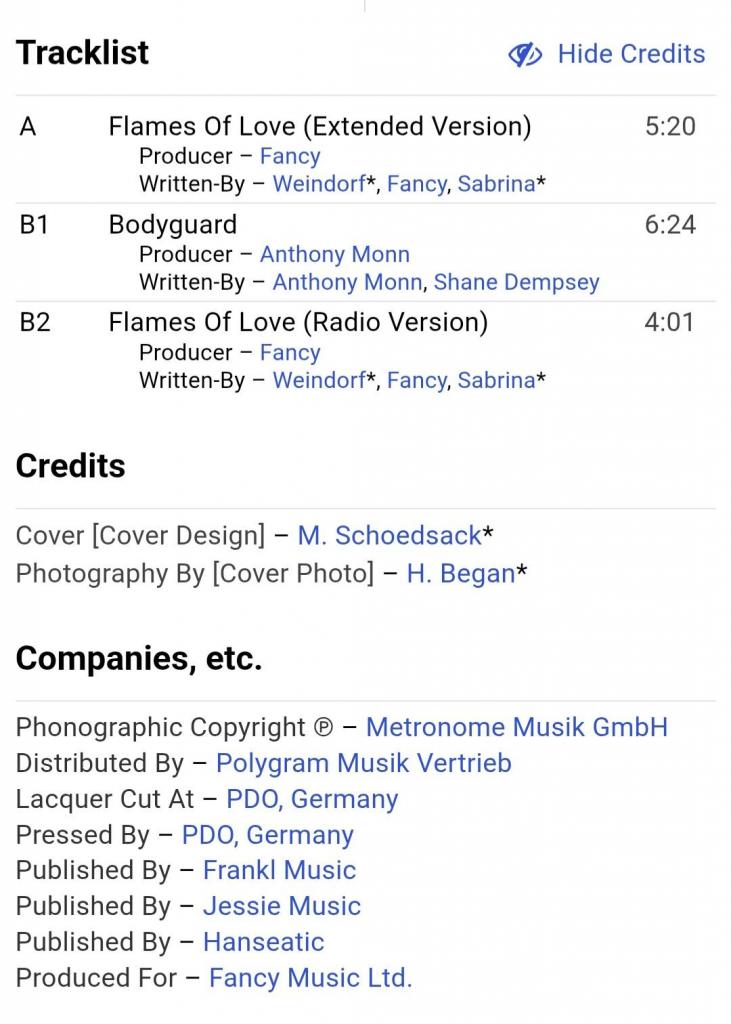731x1024 pixels.
Task: Open M. Schoedsack cover design credit
Action: [389, 536]
